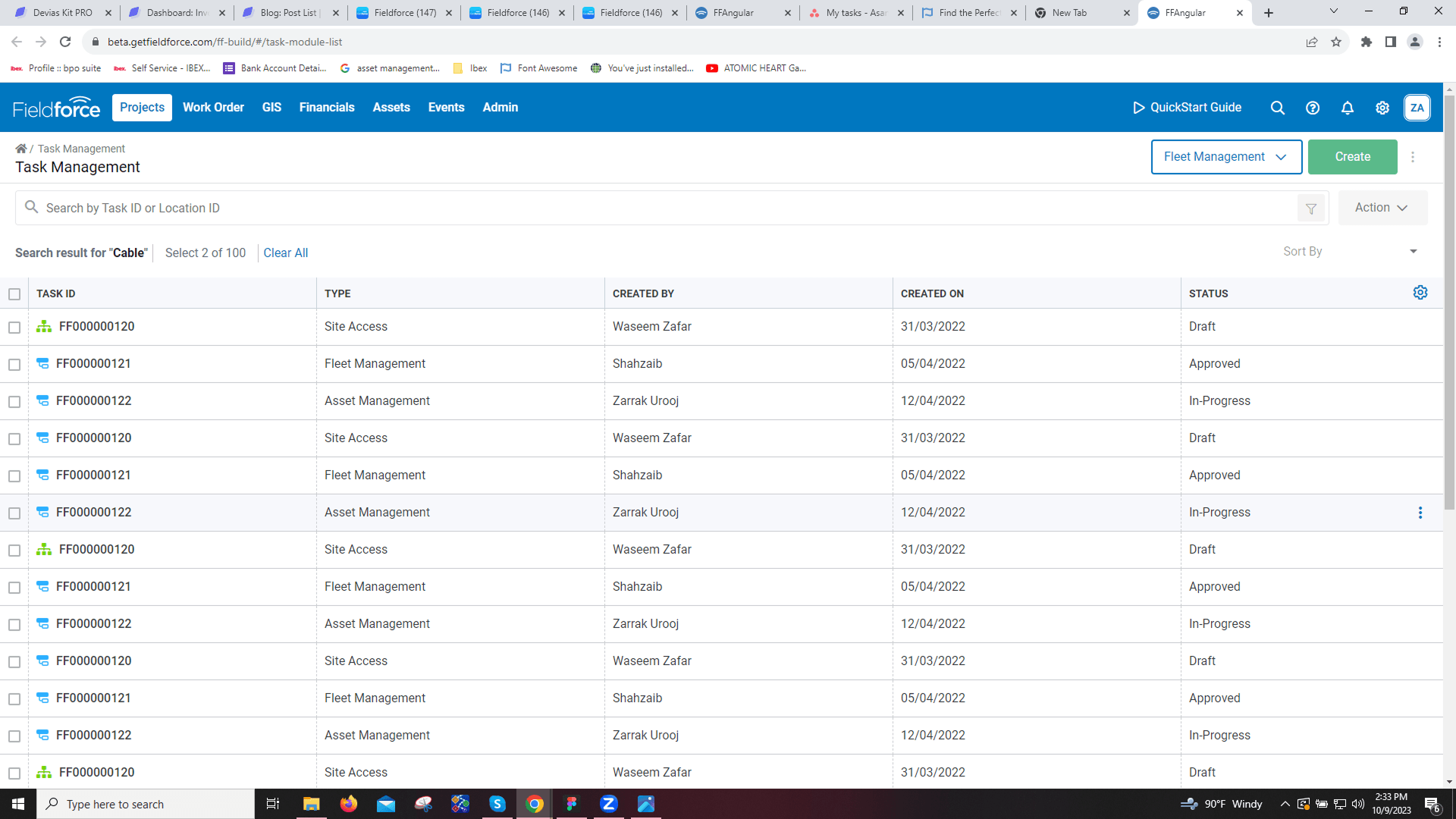Open first FF000000121 task ID
Image resolution: width=1456 pixels, height=819 pixels.
point(93,364)
